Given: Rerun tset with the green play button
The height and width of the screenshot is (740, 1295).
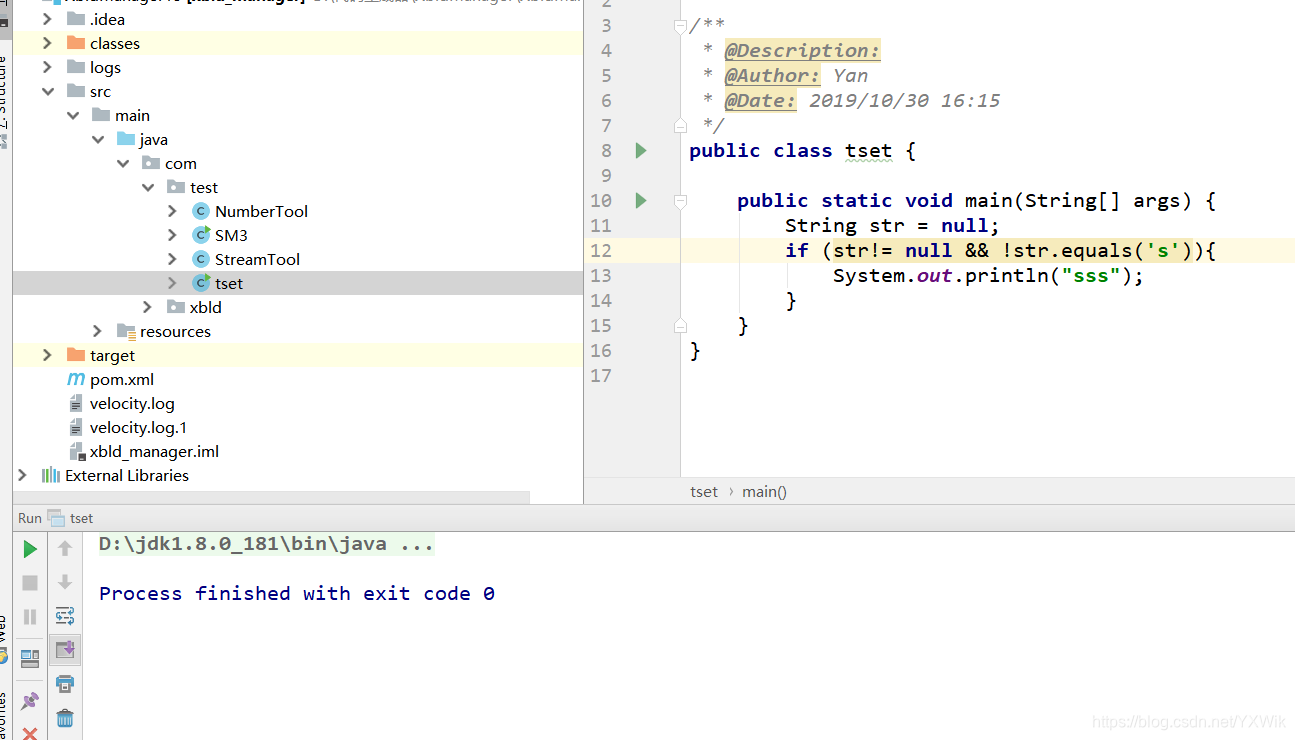Looking at the screenshot, I should (x=30, y=549).
